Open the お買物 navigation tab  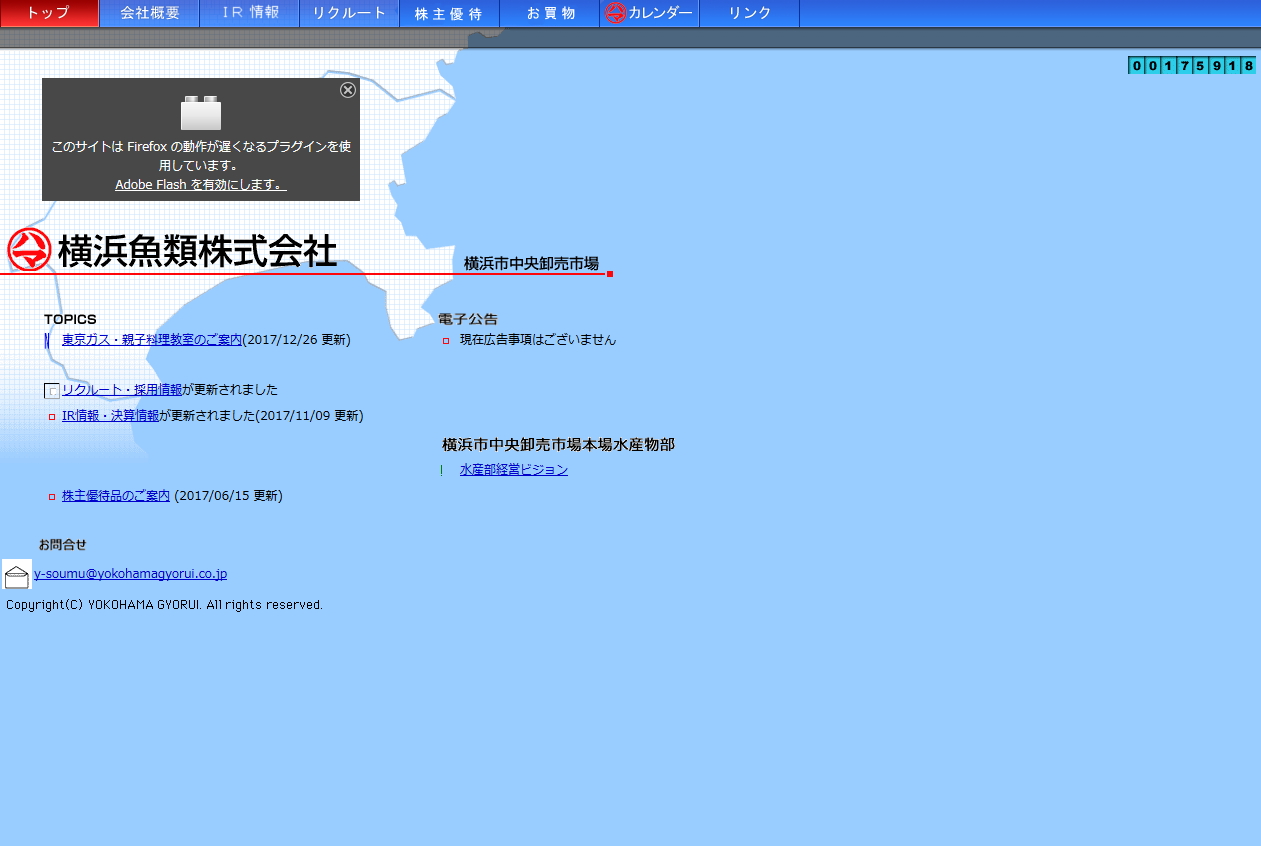(x=549, y=13)
